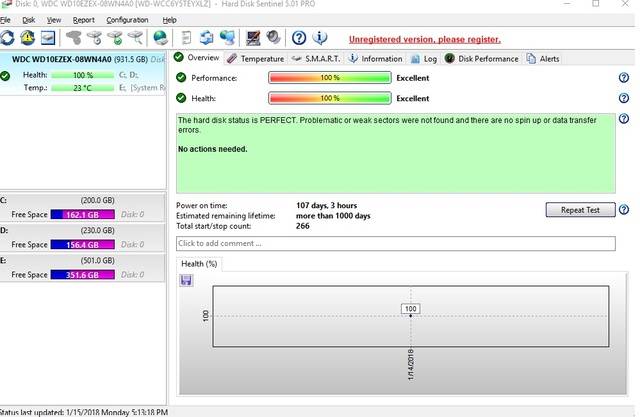Click the 1/14/2018 date label on graph

pos(411,364)
